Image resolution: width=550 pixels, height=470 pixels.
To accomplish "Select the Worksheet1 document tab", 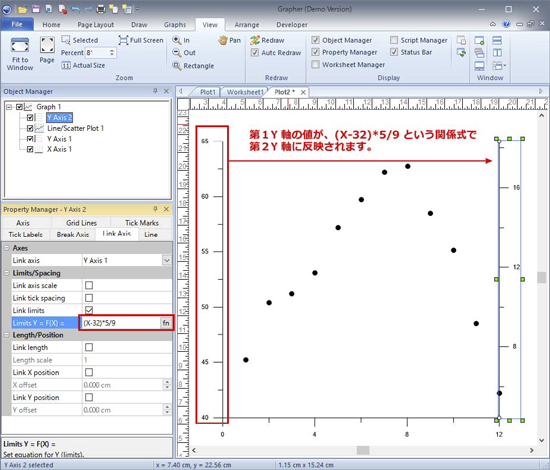I will tap(244, 92).
